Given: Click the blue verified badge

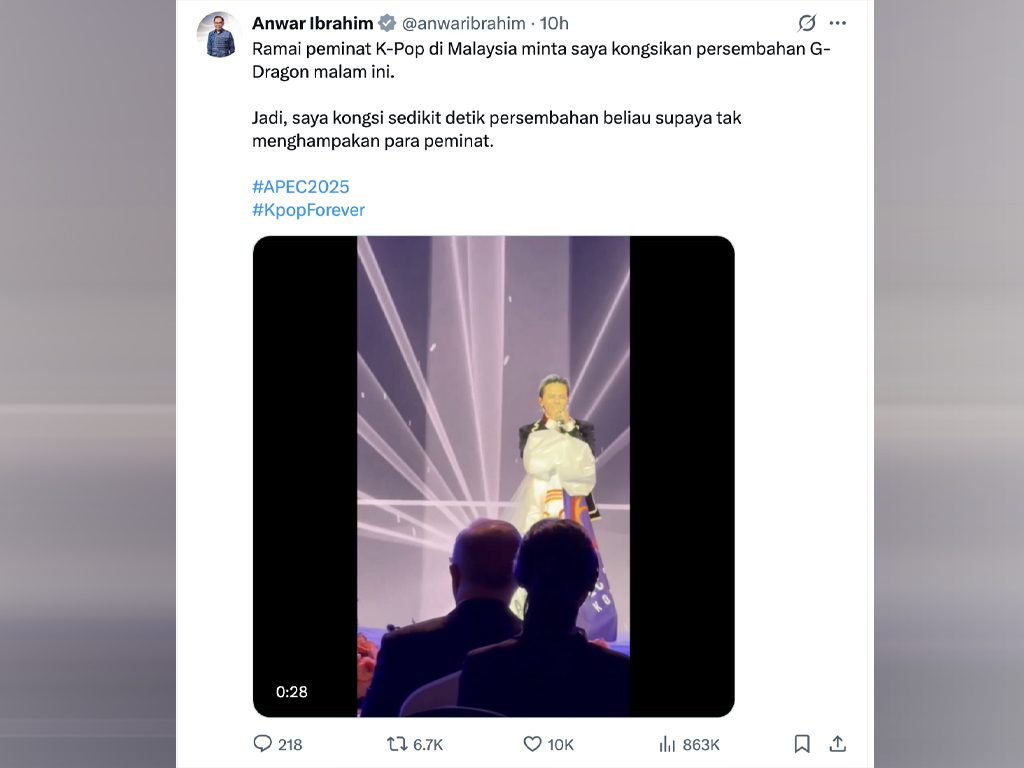Looking at the screenshot, I should tap(387, 23).
